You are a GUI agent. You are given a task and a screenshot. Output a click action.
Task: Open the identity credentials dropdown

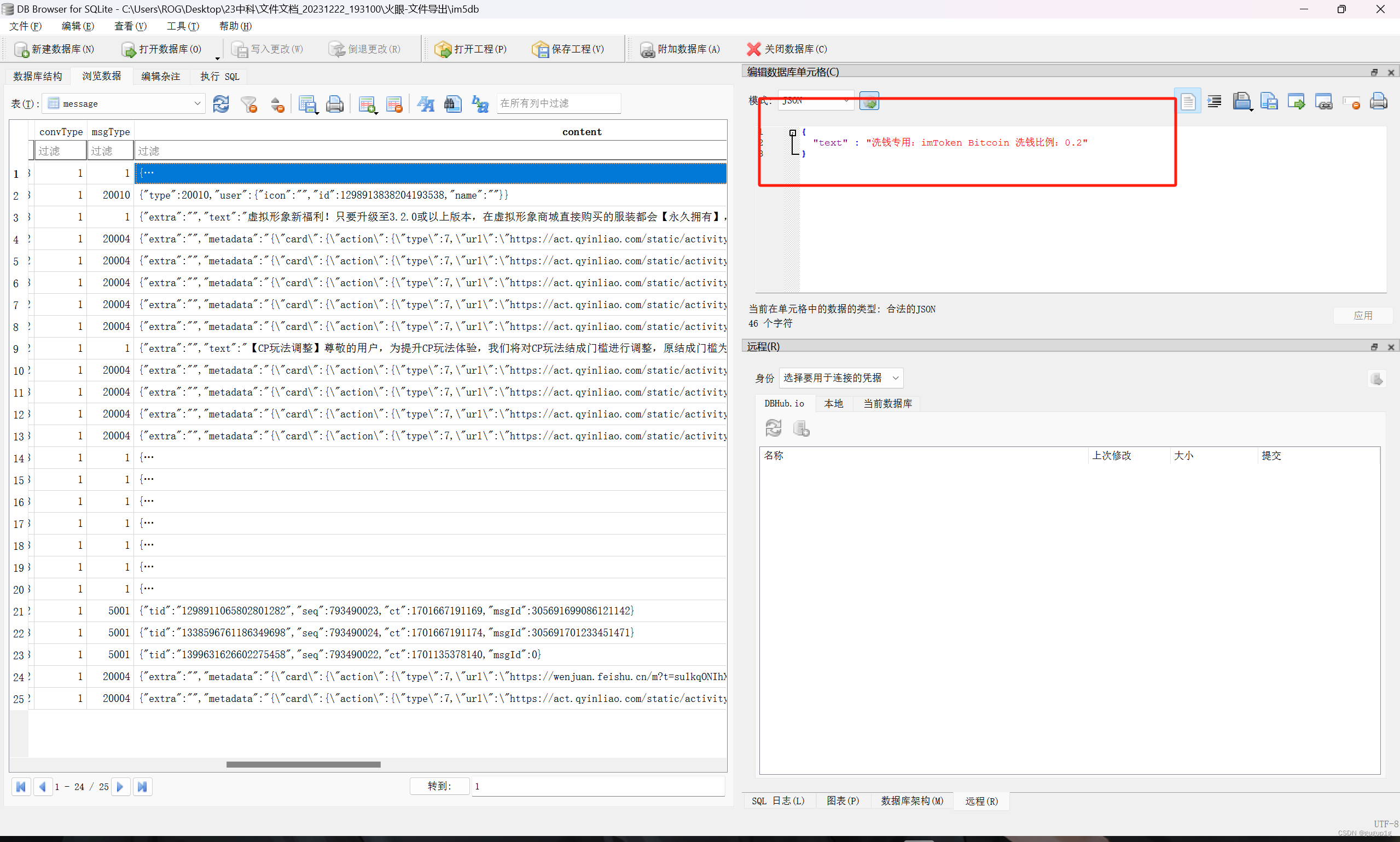tap(841, 378)
